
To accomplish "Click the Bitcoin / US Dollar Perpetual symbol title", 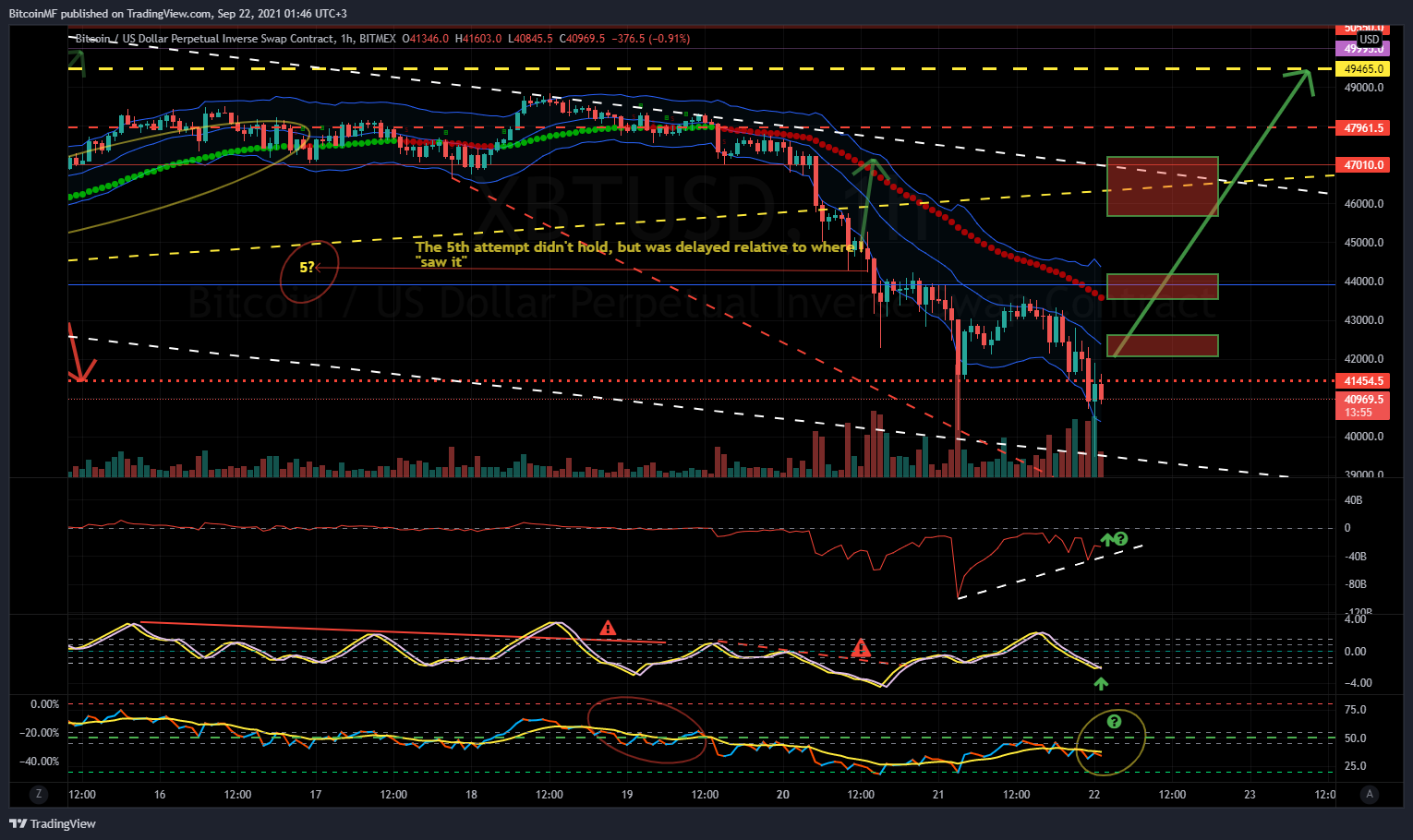I will pyautogui.click(x=204, y=39).
